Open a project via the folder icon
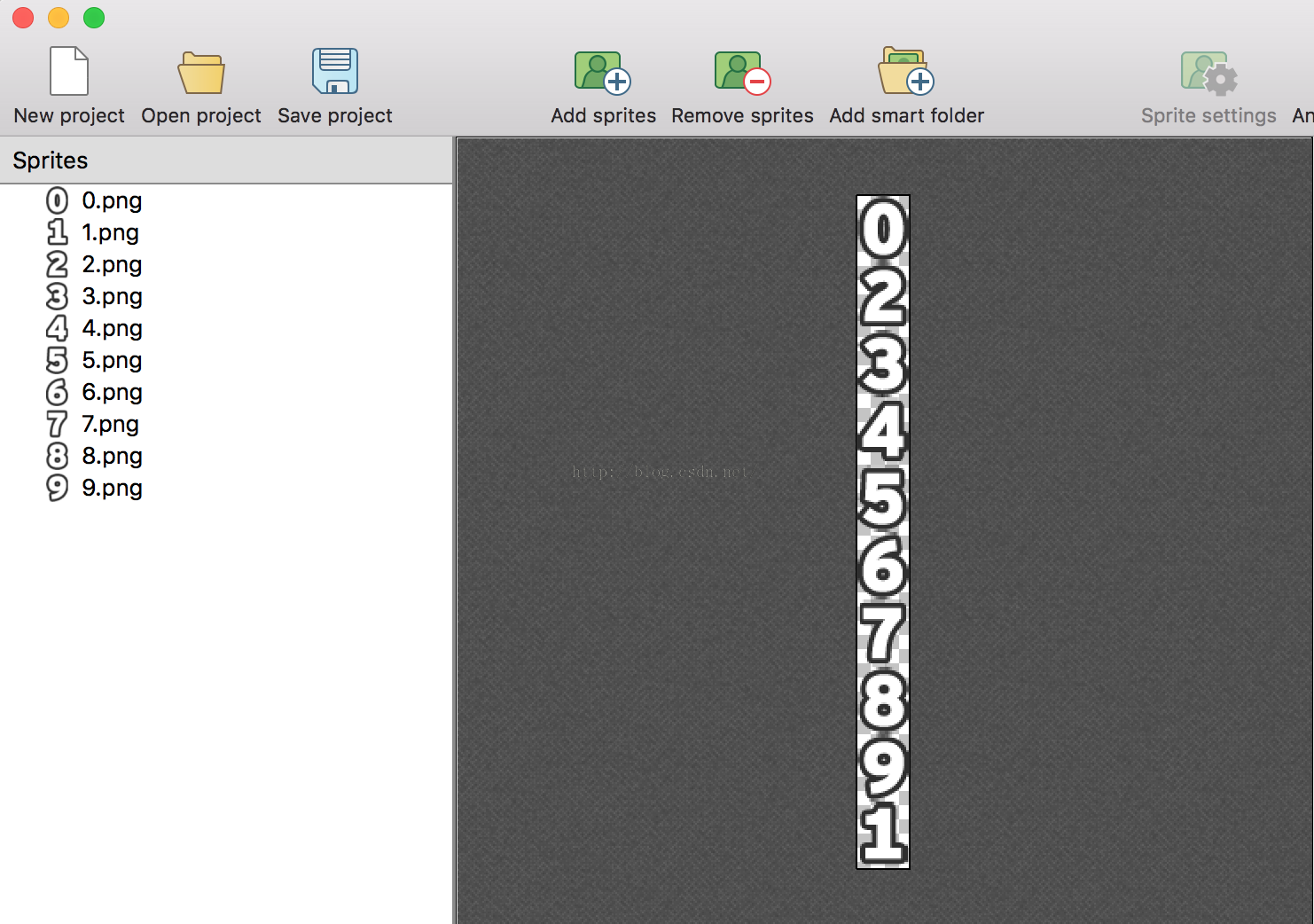 point(201,72)
